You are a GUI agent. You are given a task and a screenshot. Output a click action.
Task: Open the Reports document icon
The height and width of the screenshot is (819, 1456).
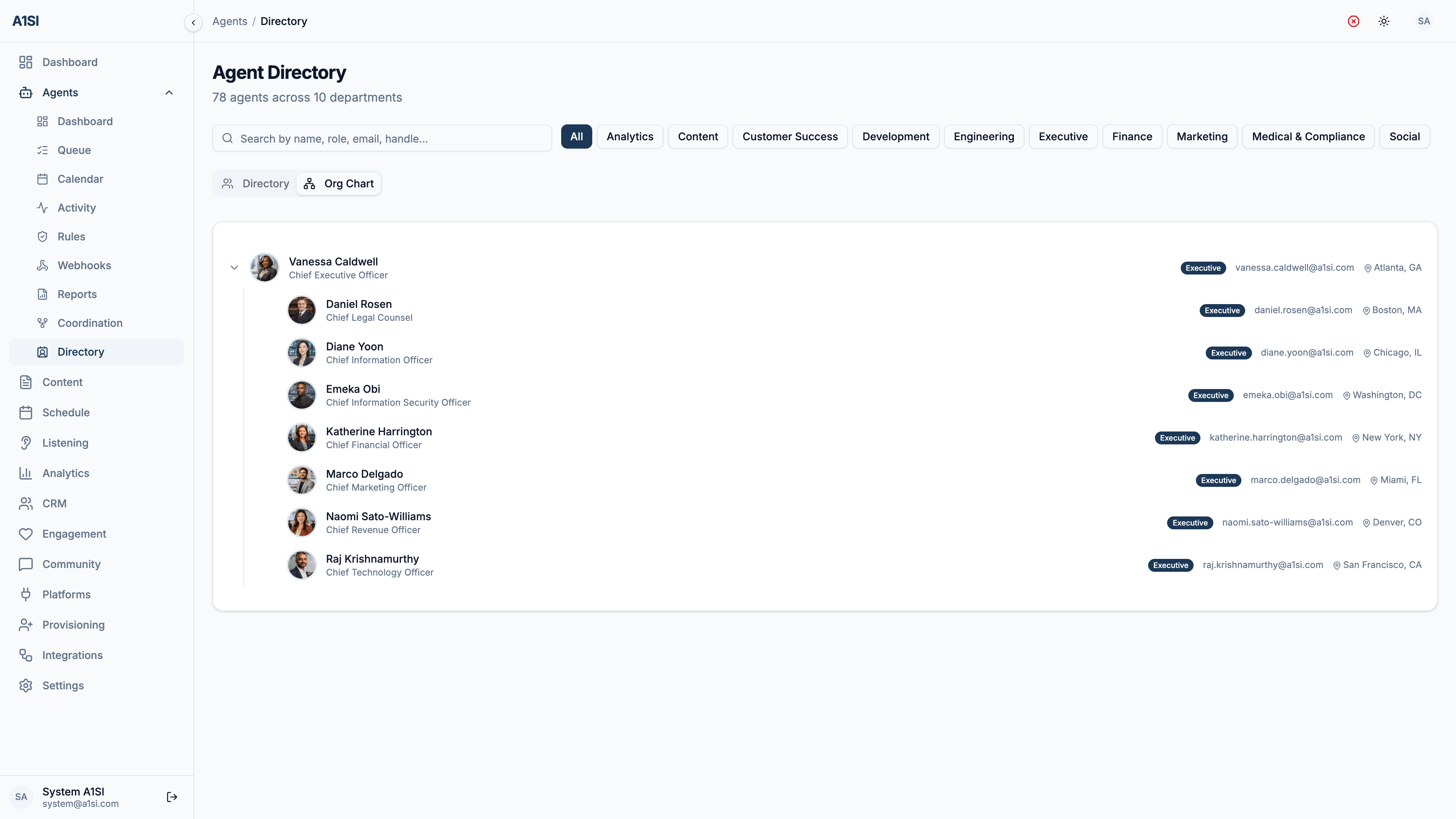coord(42,295)
